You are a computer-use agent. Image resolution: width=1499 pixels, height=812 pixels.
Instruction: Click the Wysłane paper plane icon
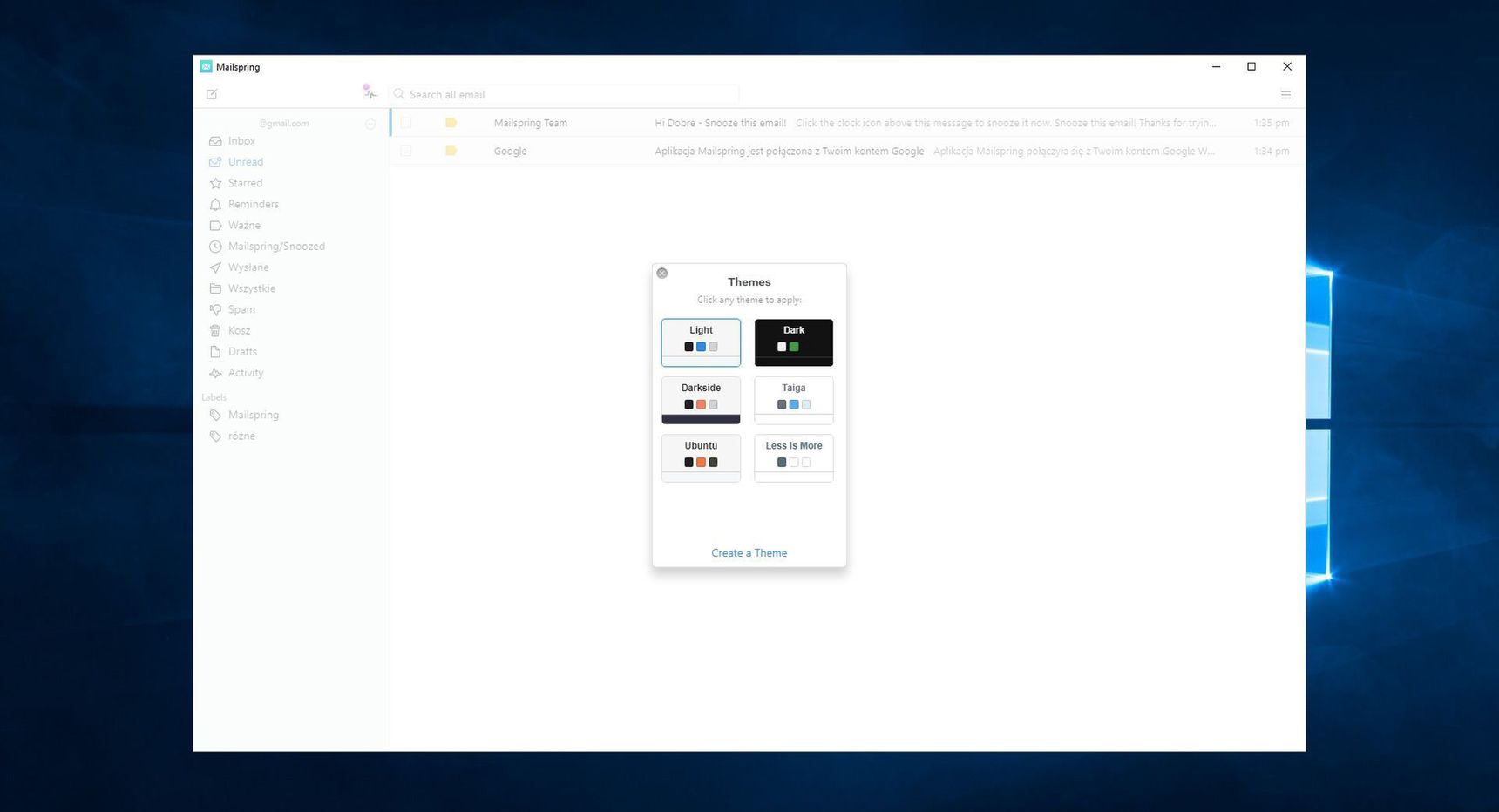[215, 267]
